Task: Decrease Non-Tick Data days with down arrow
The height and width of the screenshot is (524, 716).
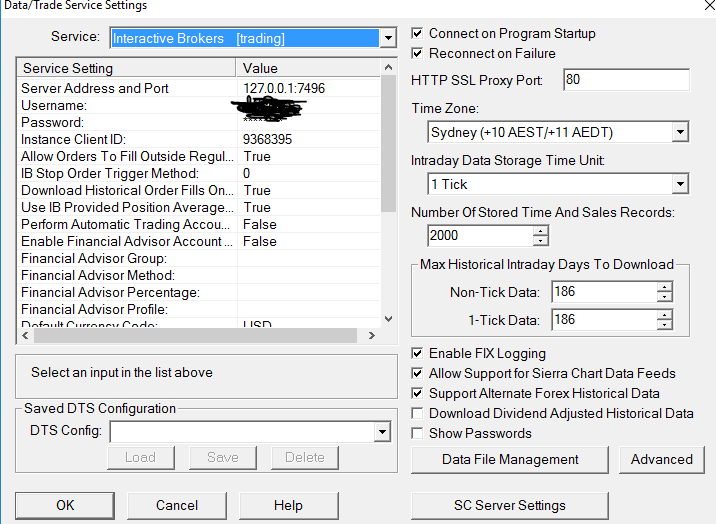Action: pos(665,297)
